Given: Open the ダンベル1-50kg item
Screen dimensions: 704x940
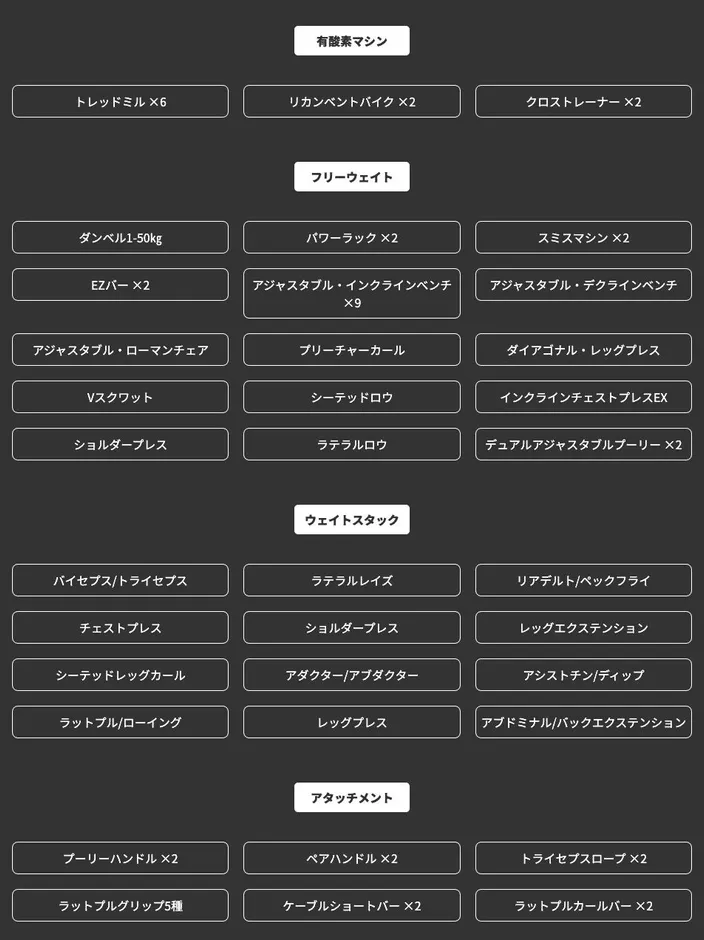Looking at the screenshot, I should pos(120,237).
